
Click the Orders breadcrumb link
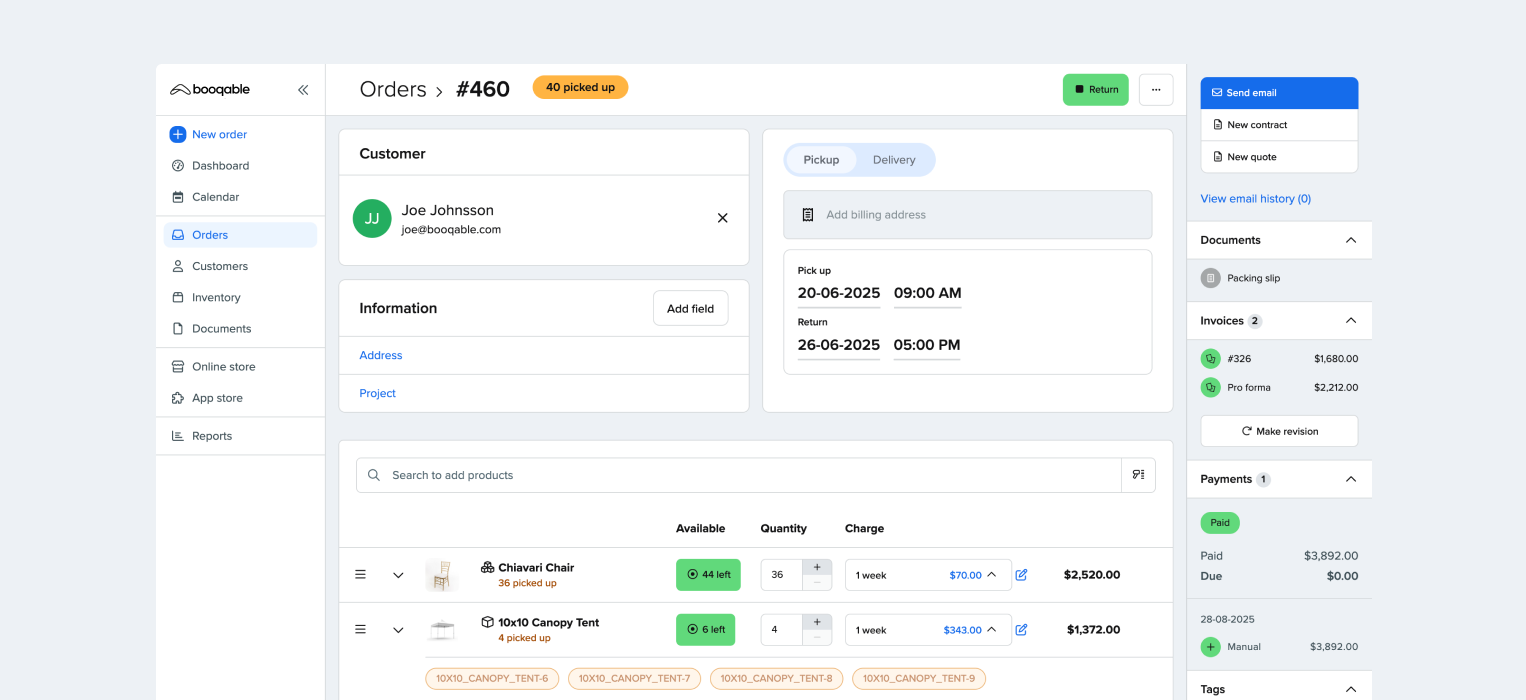coord(393,89)
